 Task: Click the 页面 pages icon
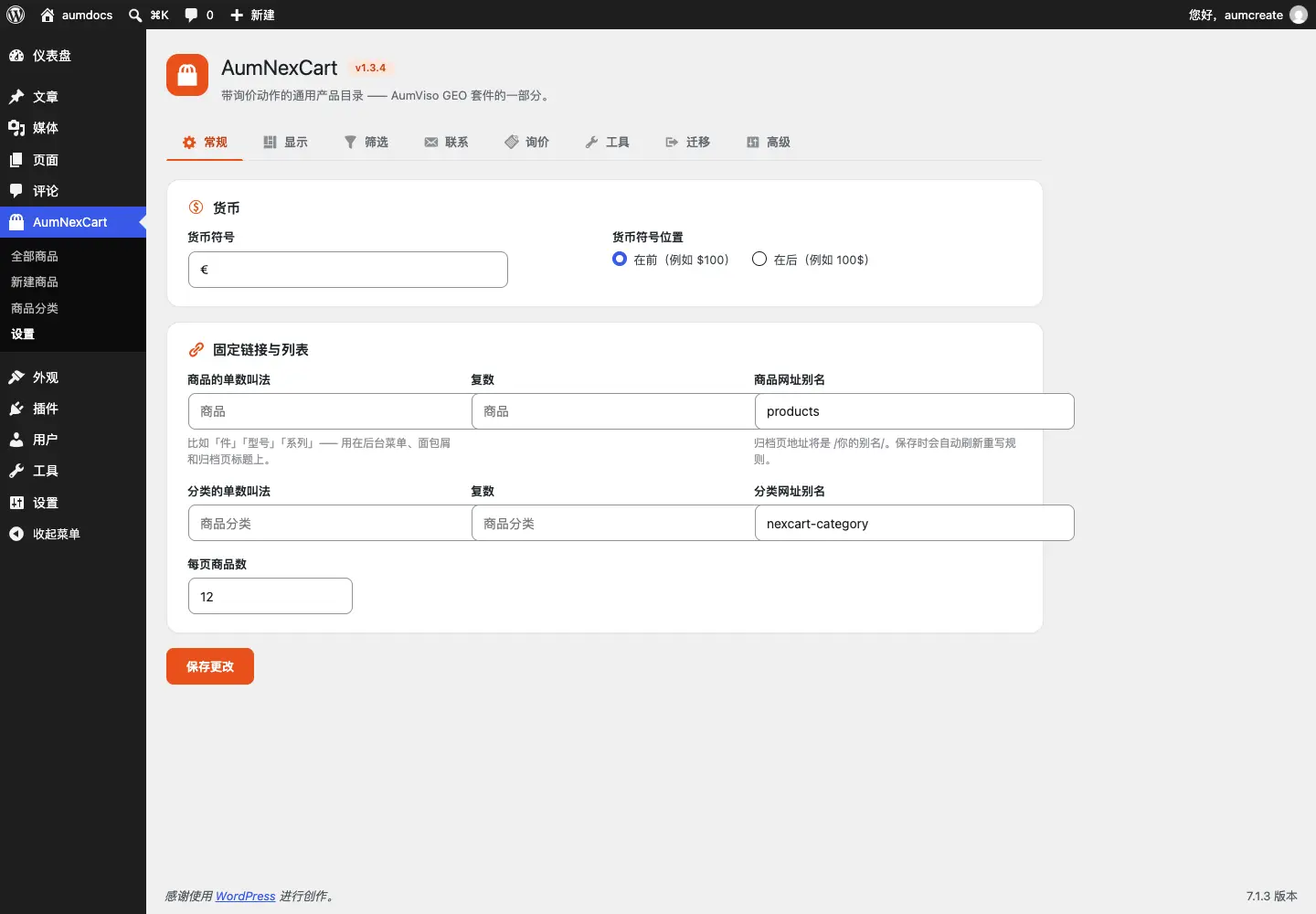[16, 160]
